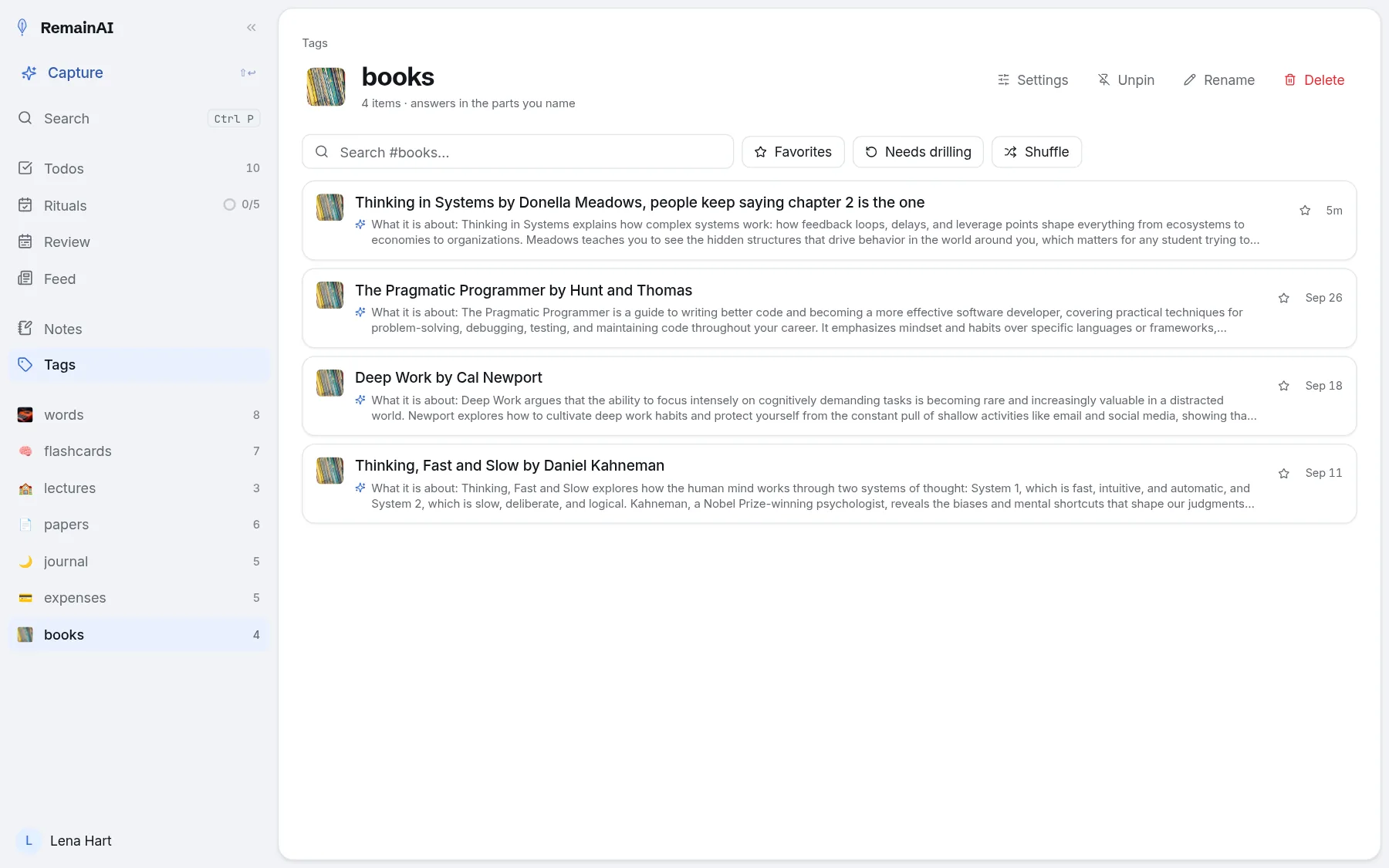Open the flashcards tag
1389x868 pixels.
click(139, 451)
